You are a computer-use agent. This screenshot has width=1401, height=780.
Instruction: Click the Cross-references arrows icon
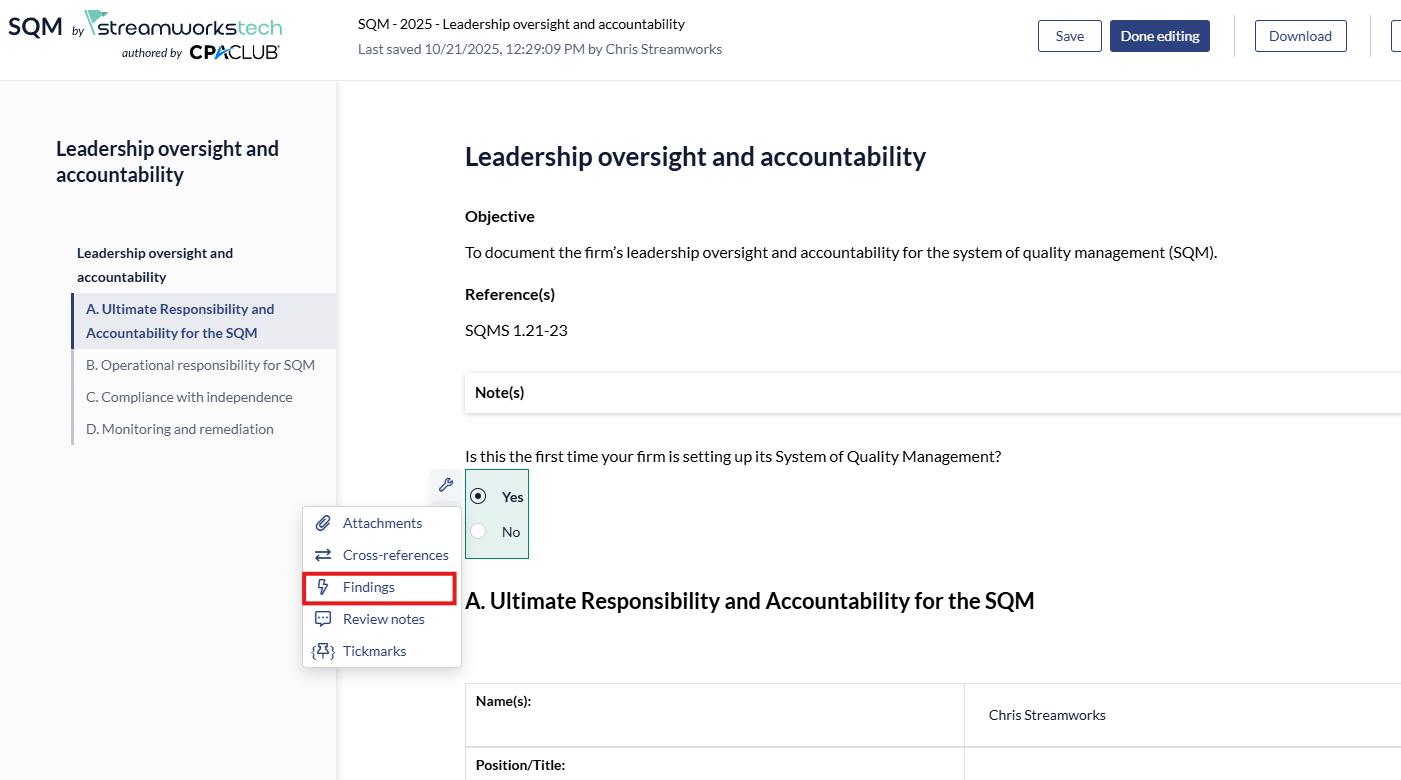point(323,555)
